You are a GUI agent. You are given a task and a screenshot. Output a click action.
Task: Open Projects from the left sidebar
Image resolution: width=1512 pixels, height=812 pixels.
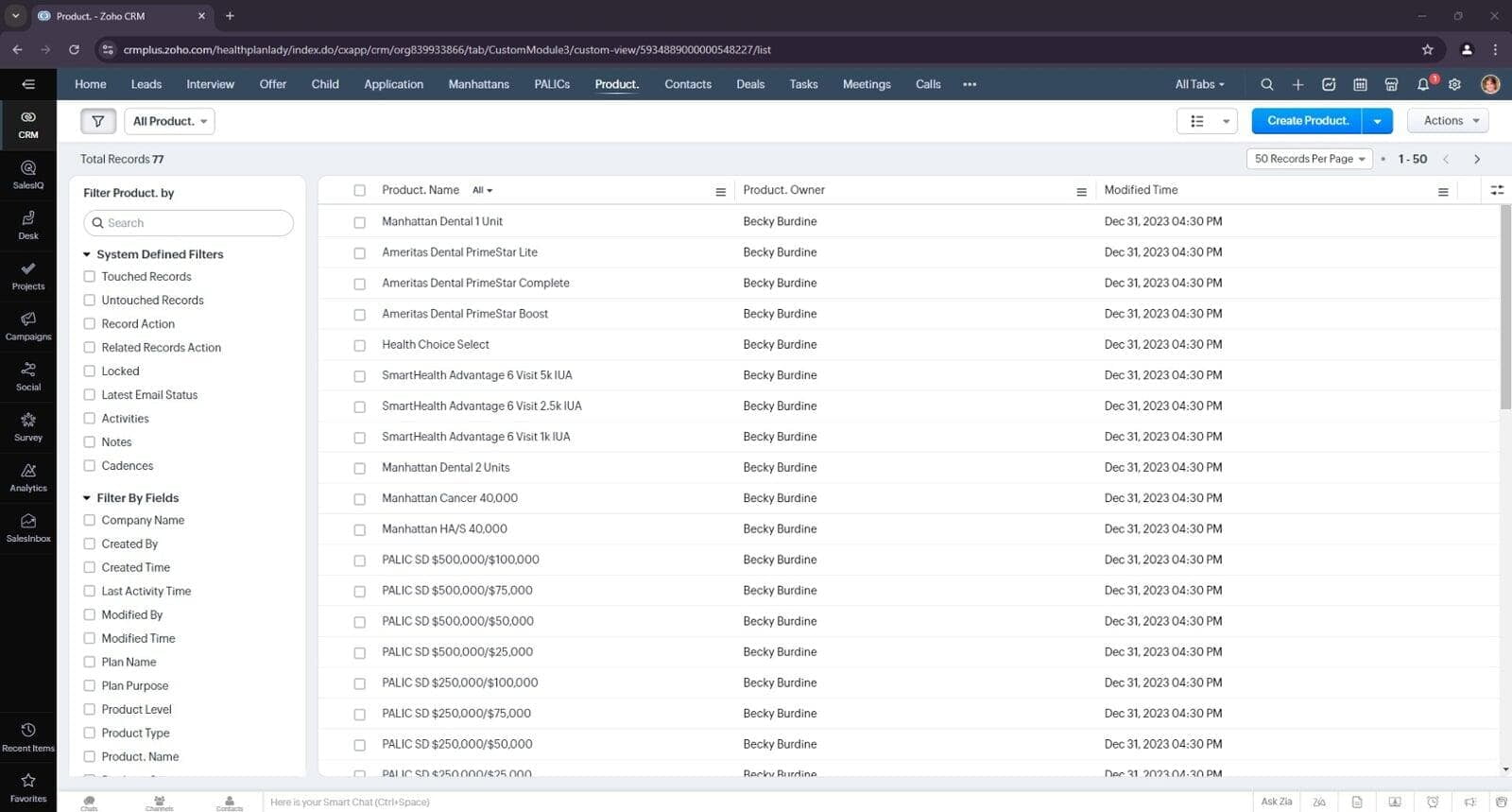pyautogui.click(x=28, y=276)
